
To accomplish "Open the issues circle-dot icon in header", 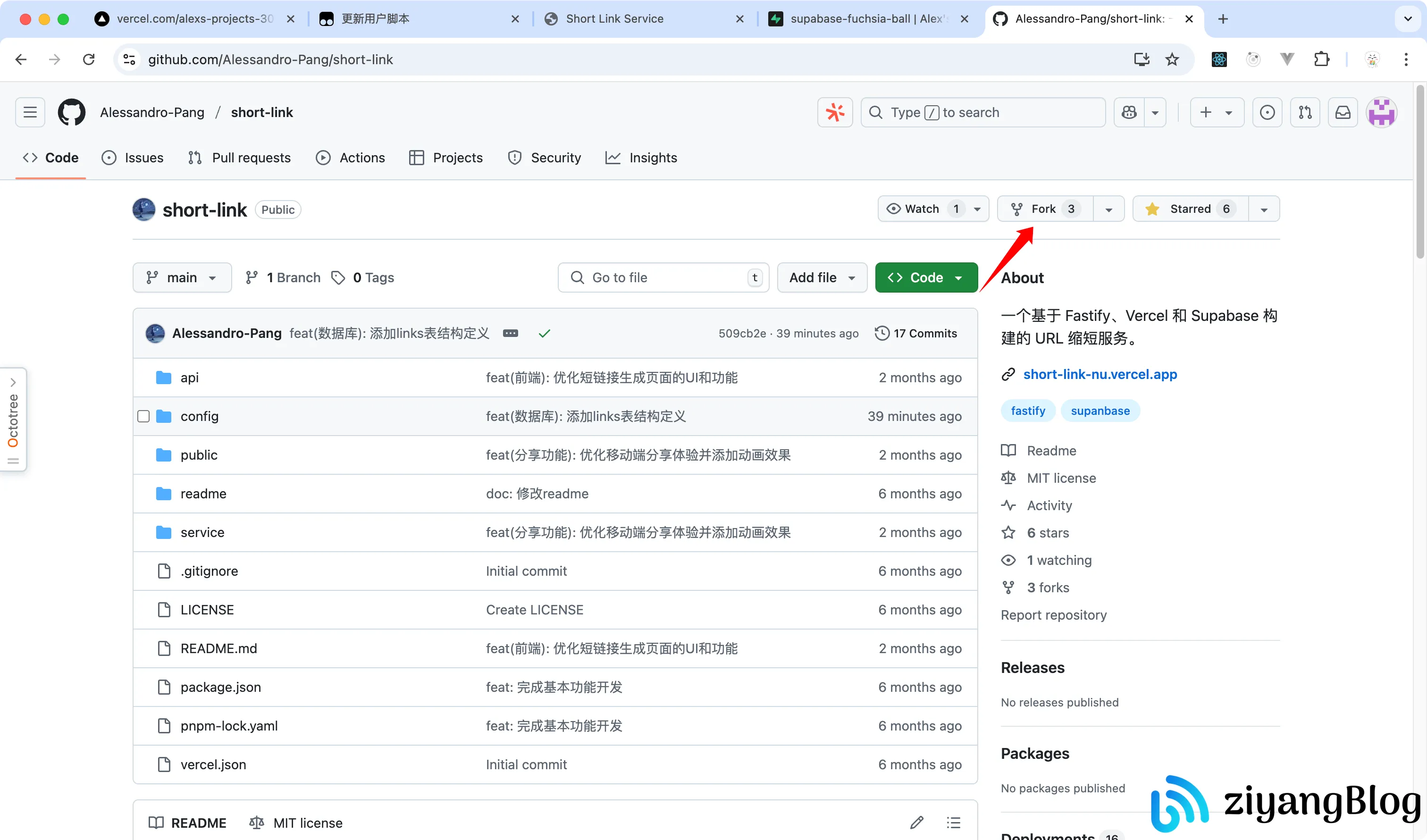I will (1268, 112).
